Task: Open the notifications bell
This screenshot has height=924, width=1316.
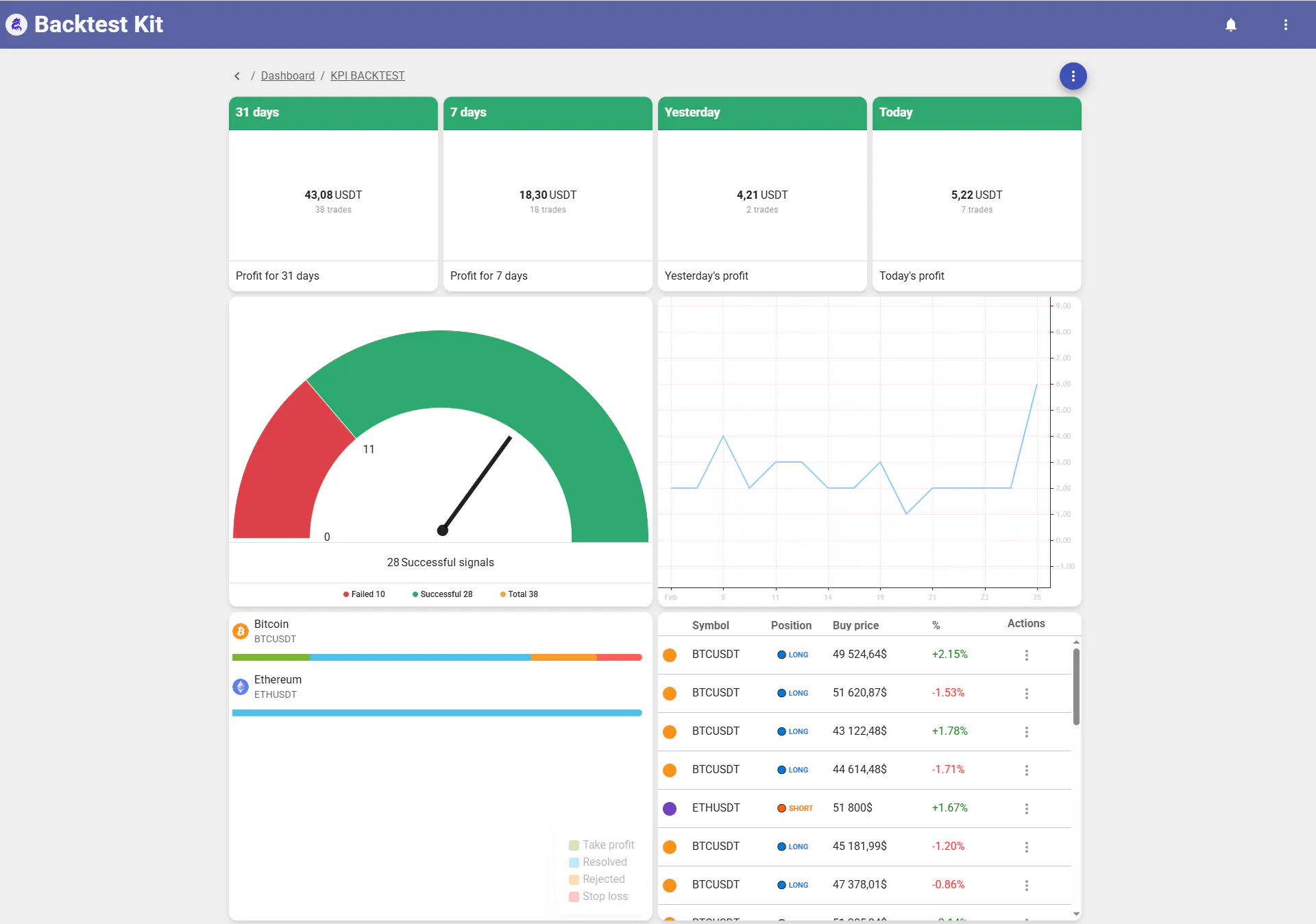Action: click(x=1230, y=25)
